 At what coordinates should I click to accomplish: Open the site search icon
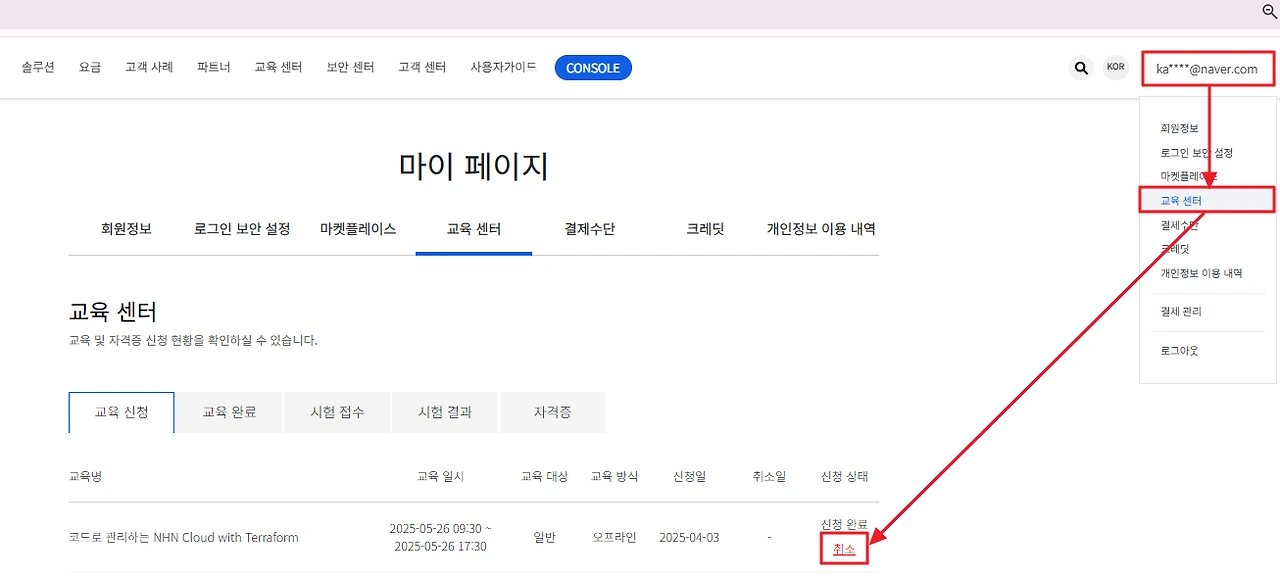1081,68
